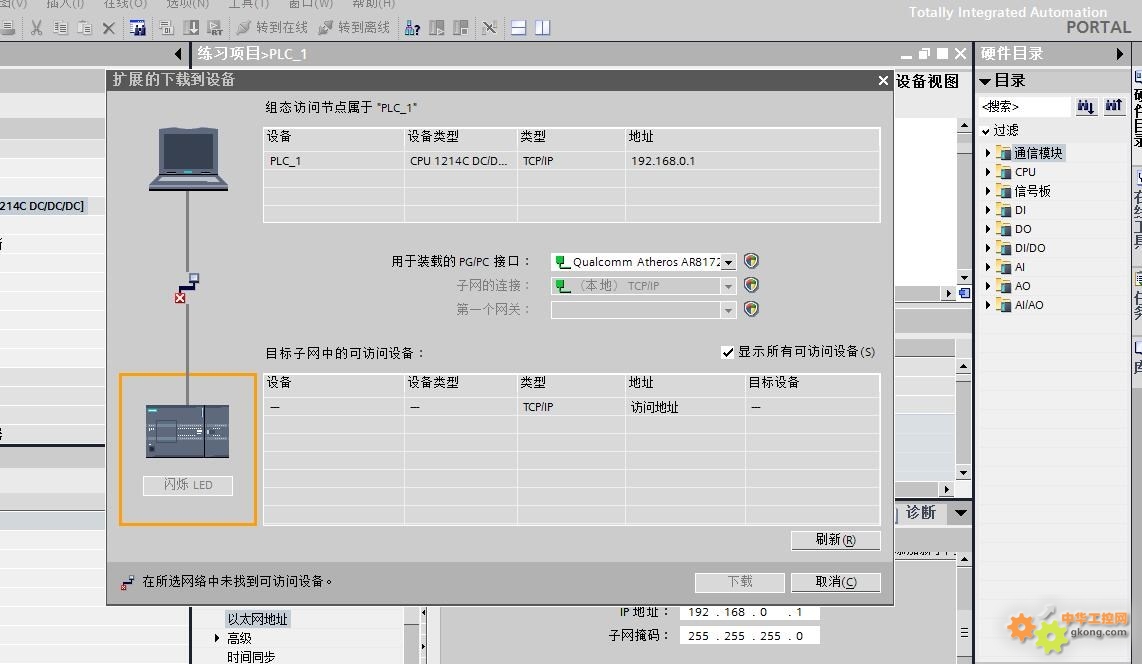Open the 第一个网关 dropdown

728,310
